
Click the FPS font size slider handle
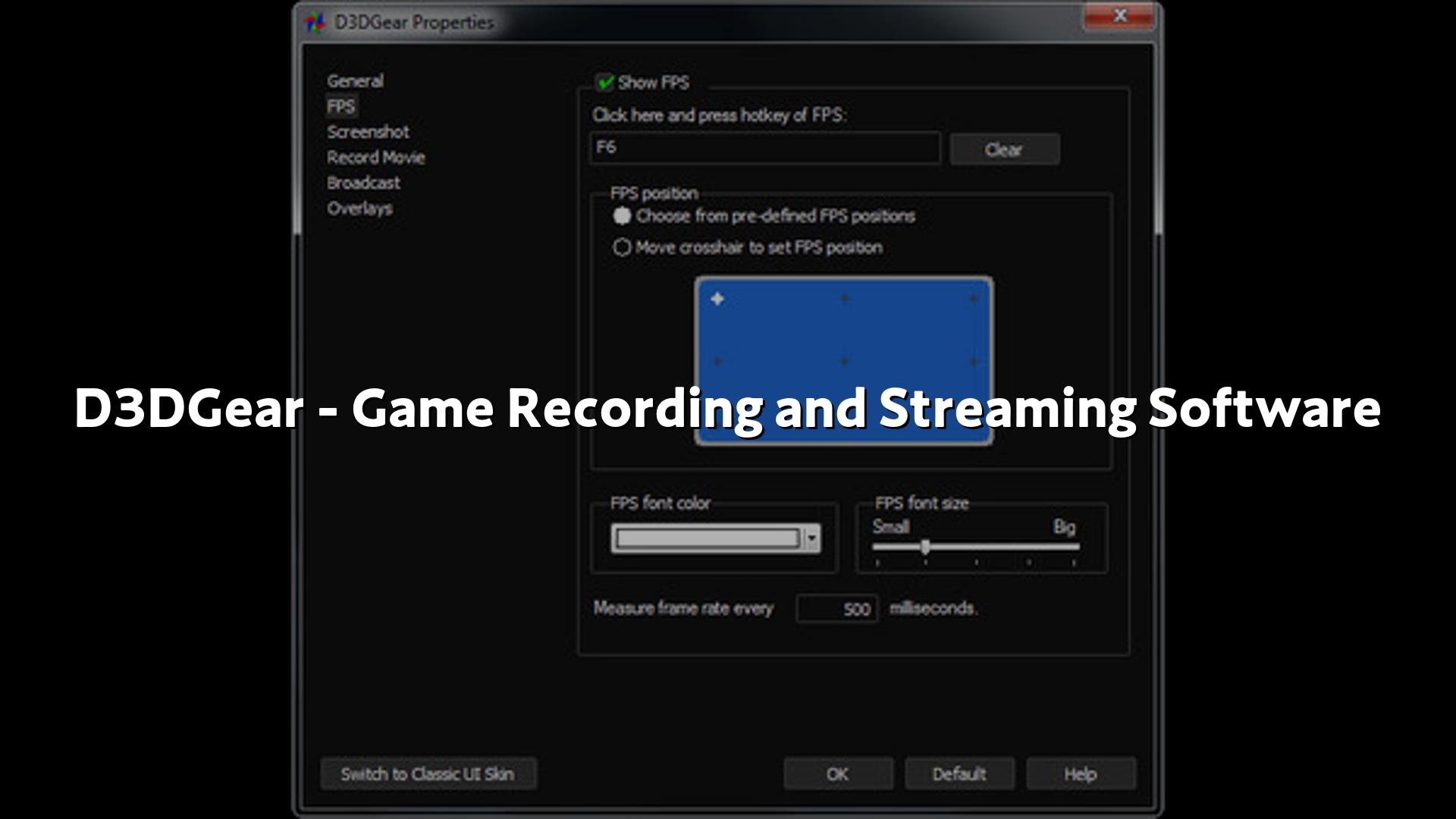pyautogui.click(x=925, y=547)
